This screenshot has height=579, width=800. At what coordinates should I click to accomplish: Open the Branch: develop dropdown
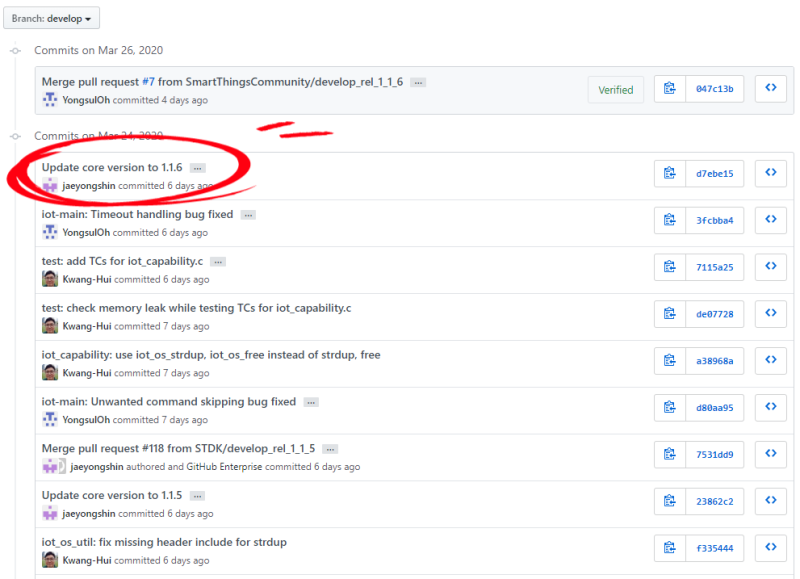coord(52,18)
